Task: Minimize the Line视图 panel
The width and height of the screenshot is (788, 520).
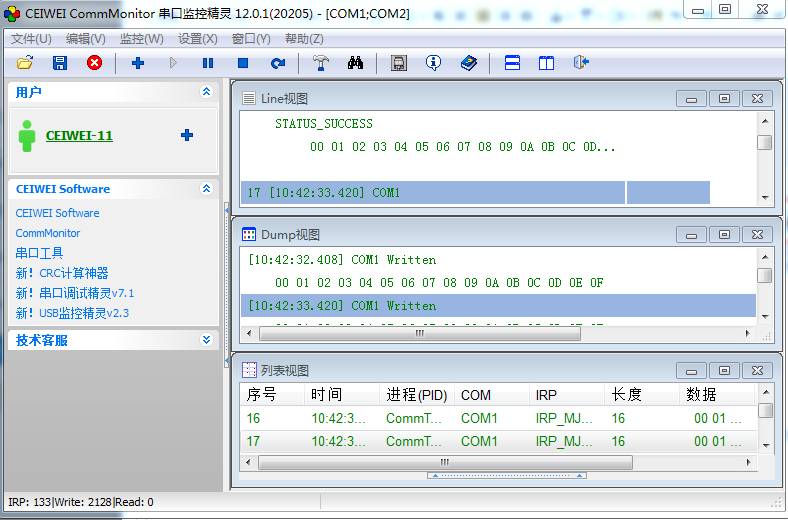Action: coord(691,99)
